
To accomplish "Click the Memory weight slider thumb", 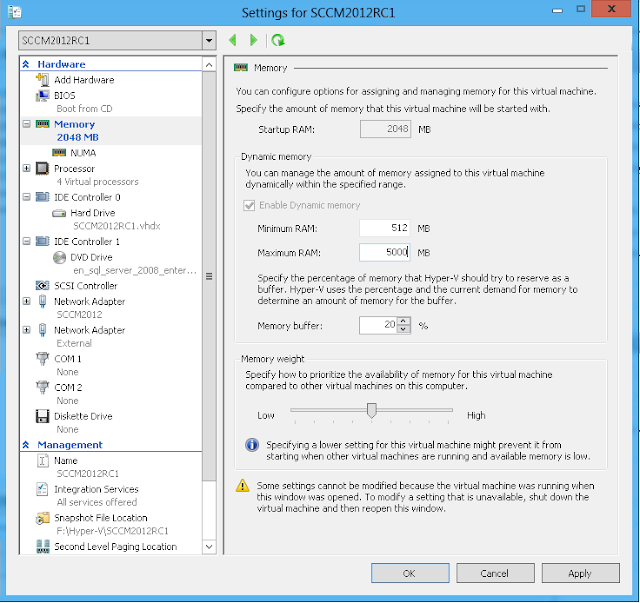I will click(371, 410).
